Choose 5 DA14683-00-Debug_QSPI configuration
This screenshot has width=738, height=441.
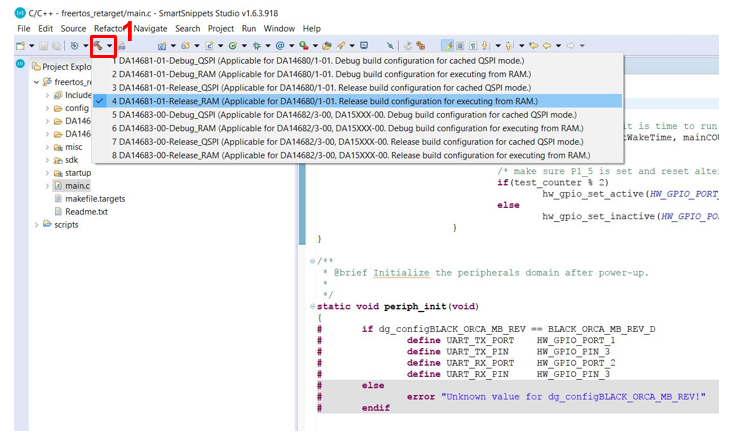pos(357,115)
